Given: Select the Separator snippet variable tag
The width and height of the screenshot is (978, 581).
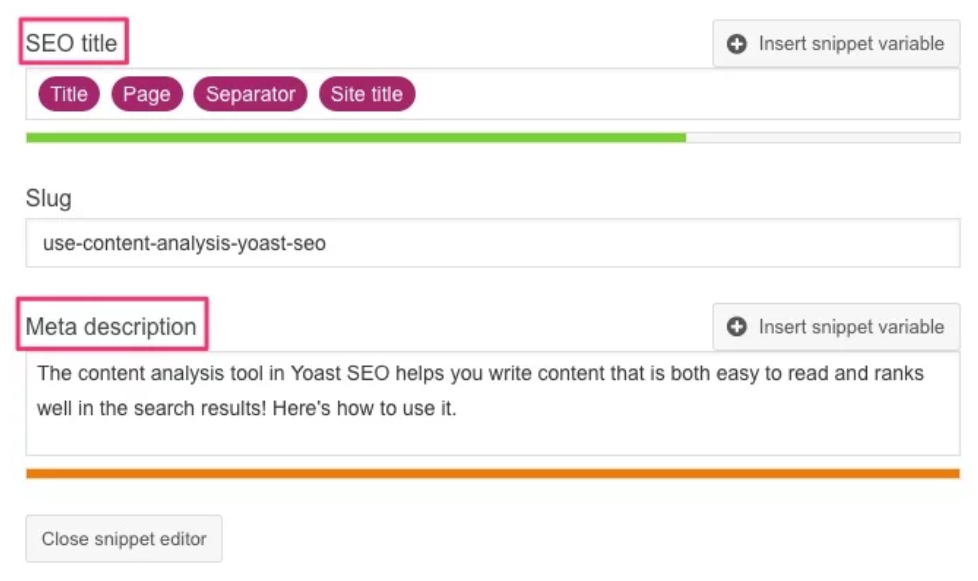Looking at the screenshot, I should tap(250, 94).
